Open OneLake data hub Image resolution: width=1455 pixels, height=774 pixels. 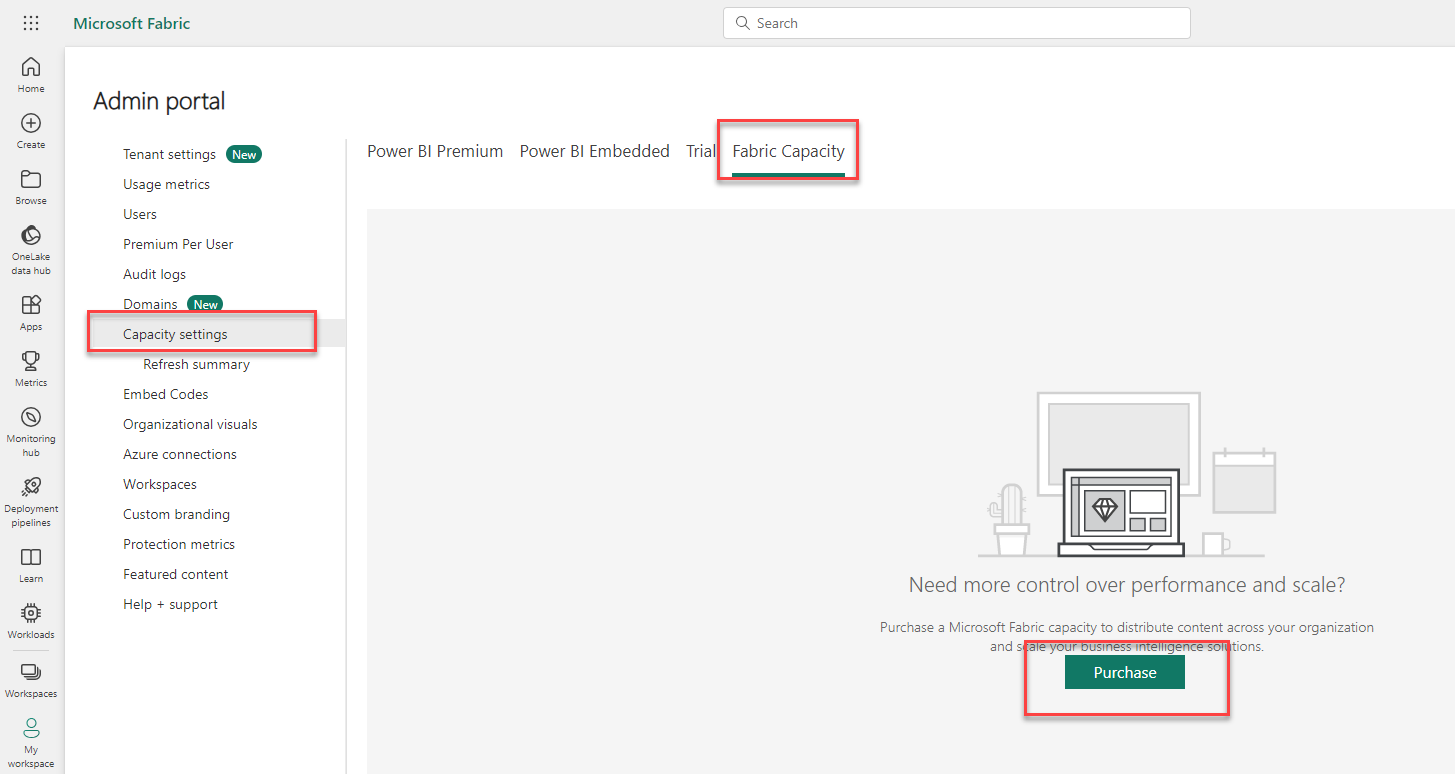[x=31, y=250]
